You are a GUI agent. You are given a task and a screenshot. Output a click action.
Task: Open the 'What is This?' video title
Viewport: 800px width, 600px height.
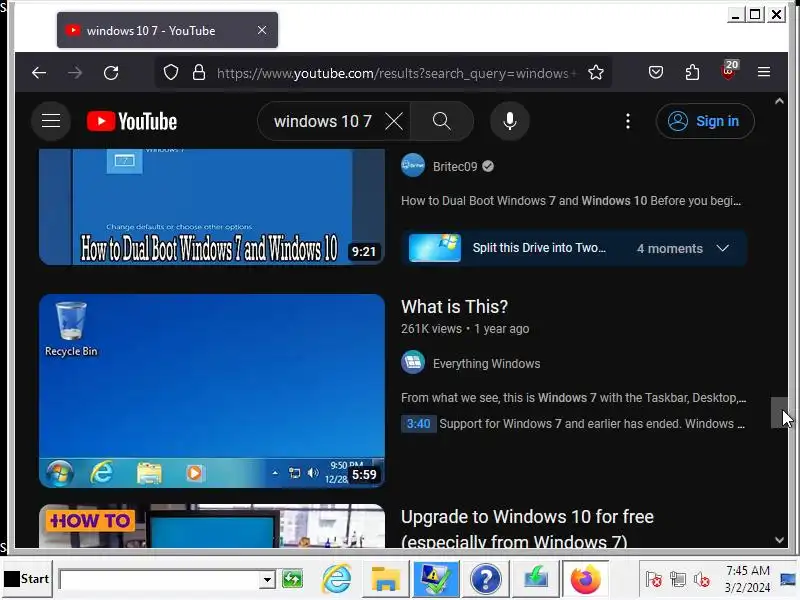(x=454, y=307)
